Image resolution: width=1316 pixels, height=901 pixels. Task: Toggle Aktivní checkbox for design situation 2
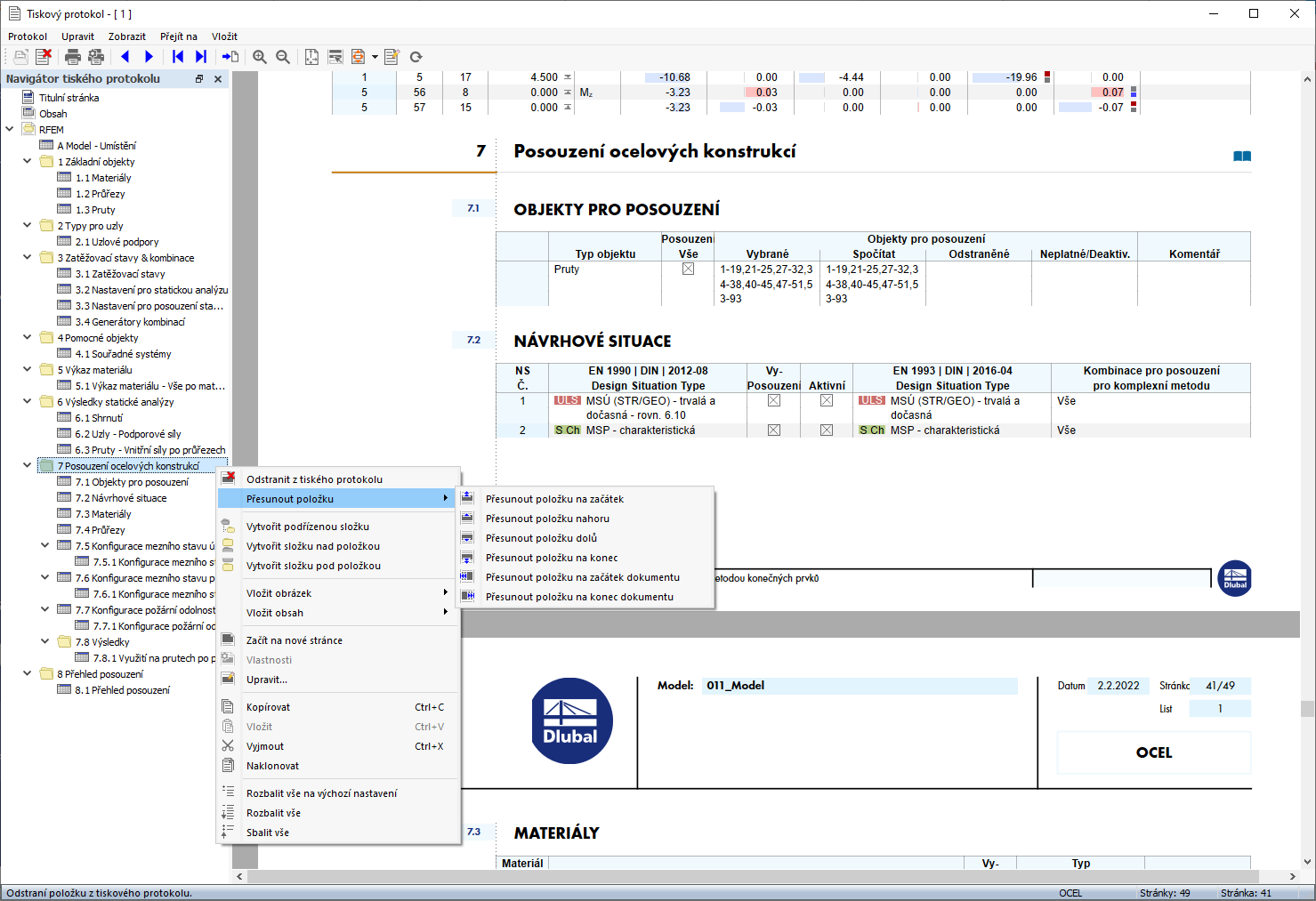(827, 430)
